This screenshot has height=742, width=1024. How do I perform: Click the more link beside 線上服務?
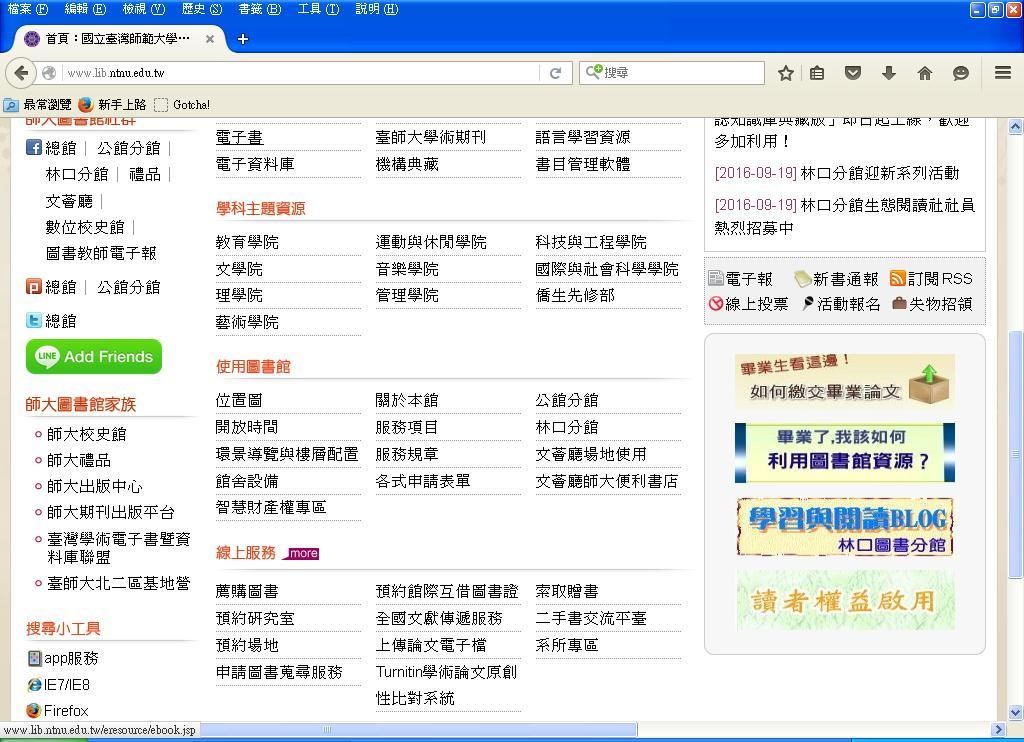[x=302, y=553]
